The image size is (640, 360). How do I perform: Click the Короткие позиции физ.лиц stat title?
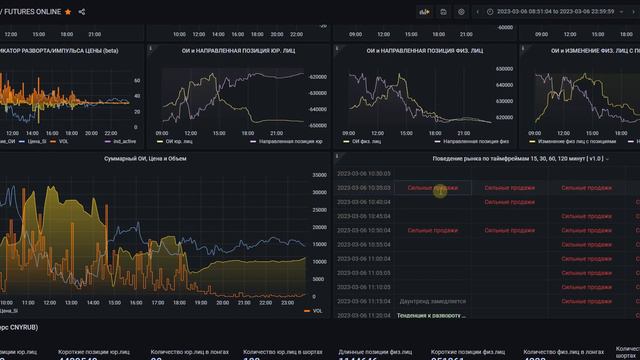tap(468, 352)
